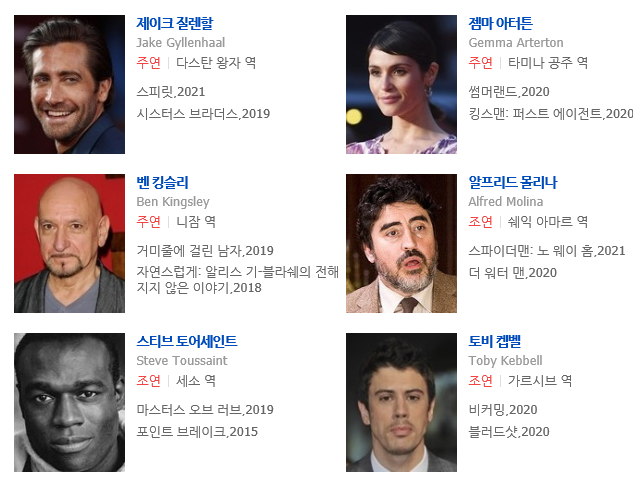
Task: Click the name link 젬마 아터튼
Action: (501, 23)
